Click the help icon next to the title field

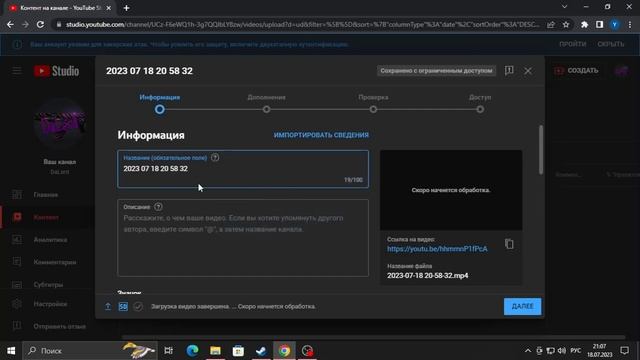coord(215,158)
